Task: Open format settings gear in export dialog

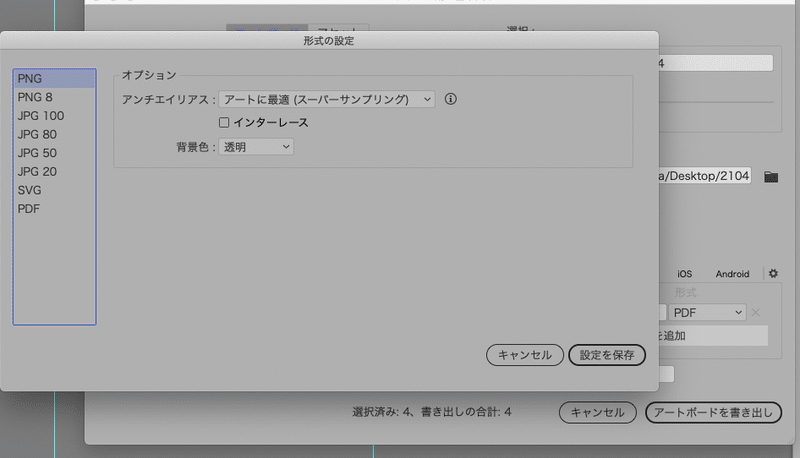Action: (773, 273)
